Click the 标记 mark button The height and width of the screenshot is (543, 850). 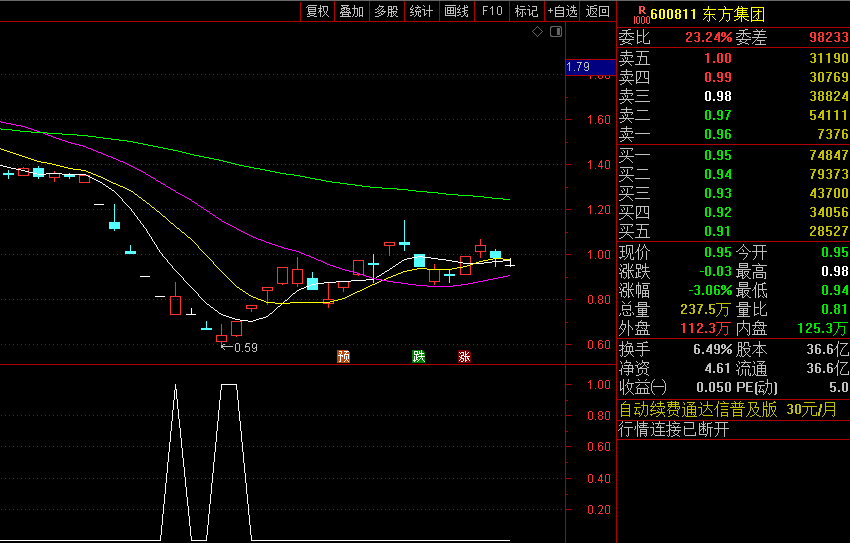coord(526,11)
